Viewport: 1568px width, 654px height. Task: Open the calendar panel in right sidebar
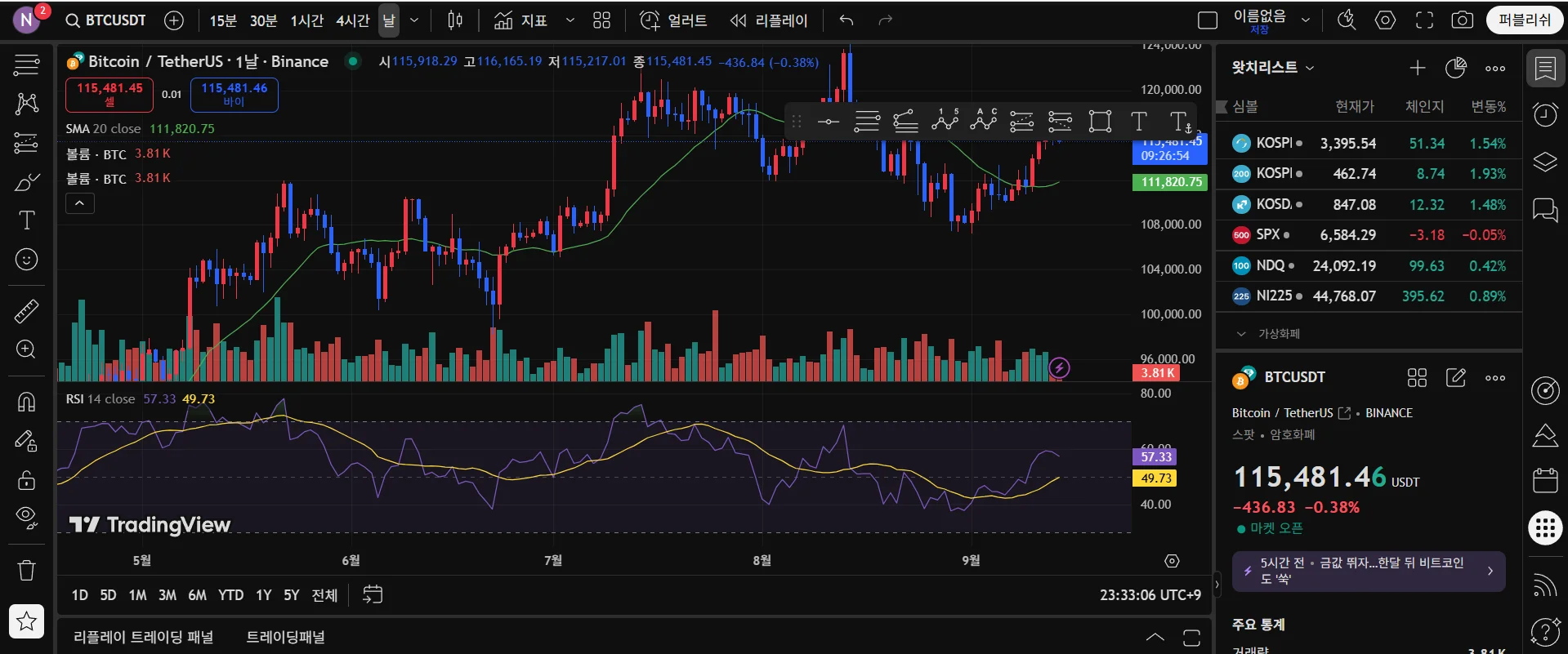pos(1545,480)
